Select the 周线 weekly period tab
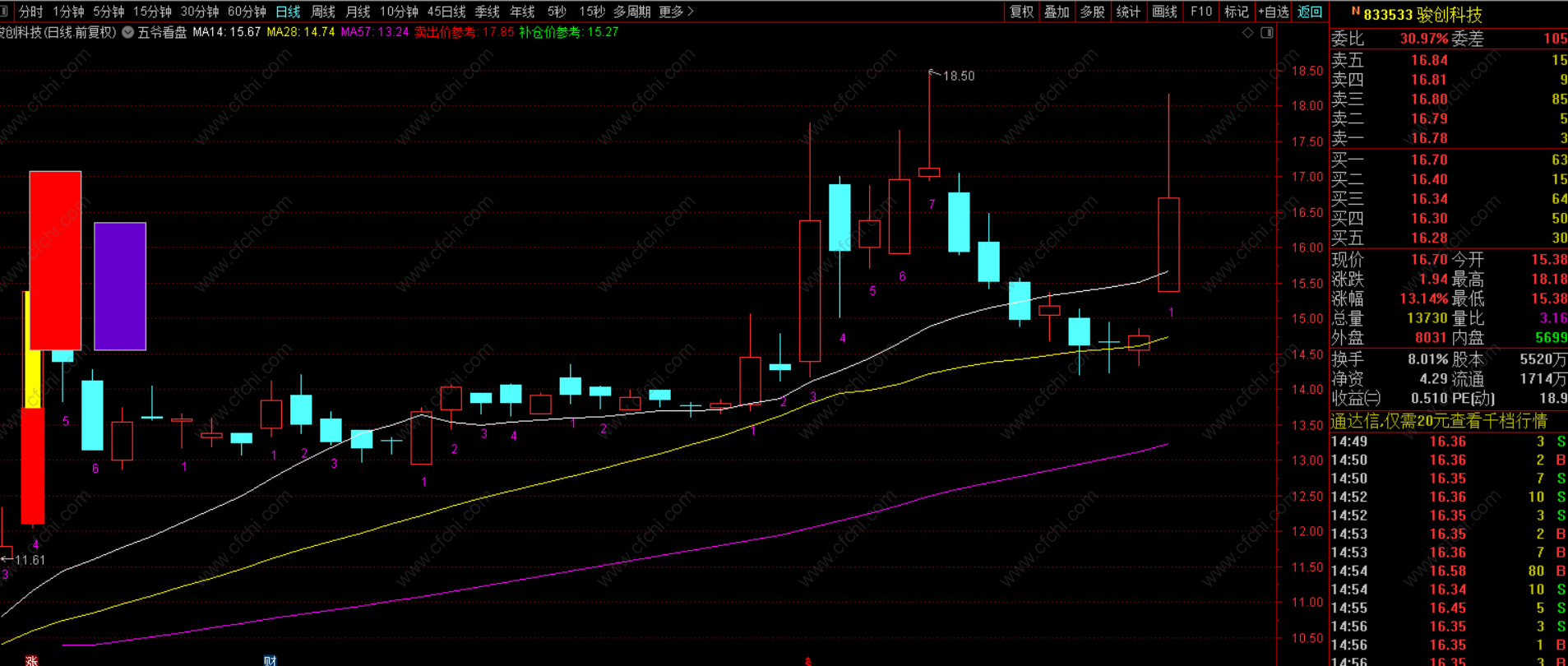This screenshot has height=666, width=1568. [323, 12]
